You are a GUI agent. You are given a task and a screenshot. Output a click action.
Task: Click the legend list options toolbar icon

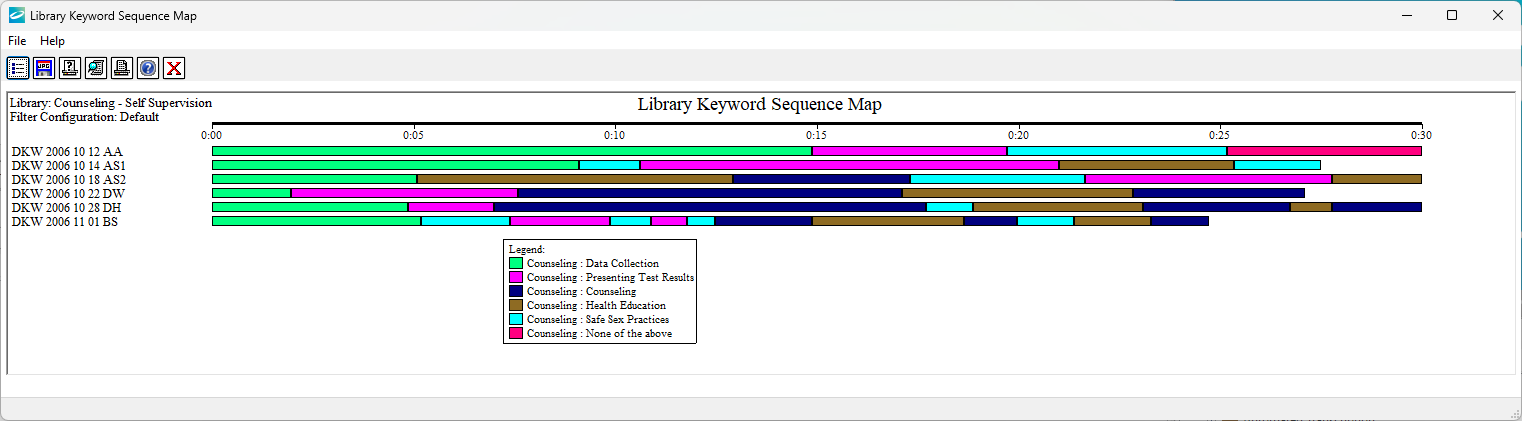click(18, 68)
